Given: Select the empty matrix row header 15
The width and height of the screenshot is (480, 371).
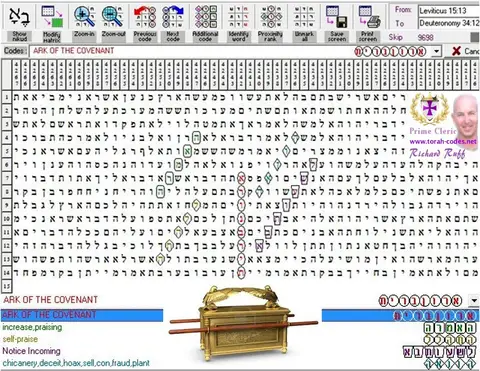Looking at the screenshot, I should tap(7, 286).
